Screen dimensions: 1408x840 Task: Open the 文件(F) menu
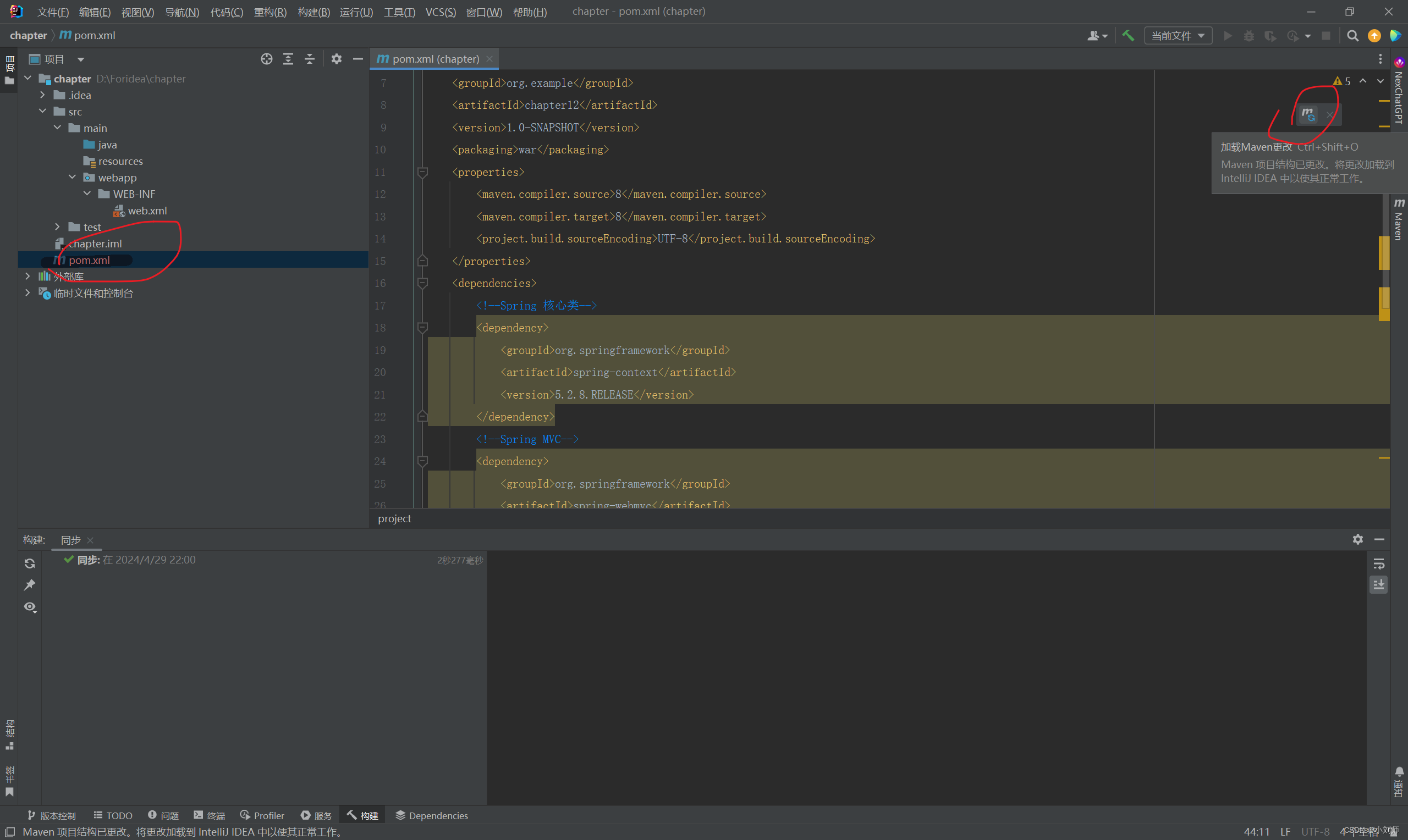[53, 12]
